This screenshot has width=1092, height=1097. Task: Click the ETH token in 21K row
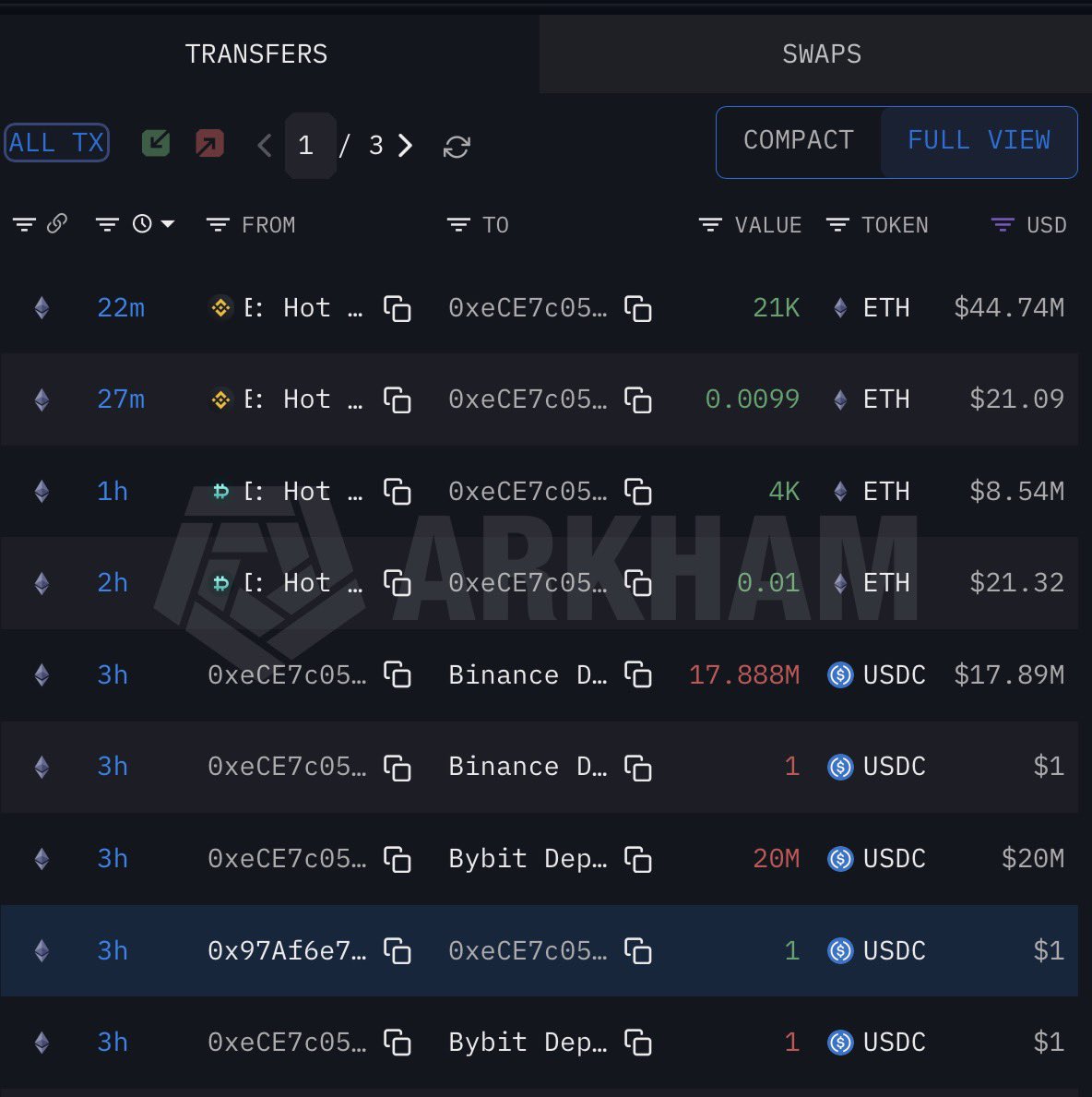coord(872,308)
